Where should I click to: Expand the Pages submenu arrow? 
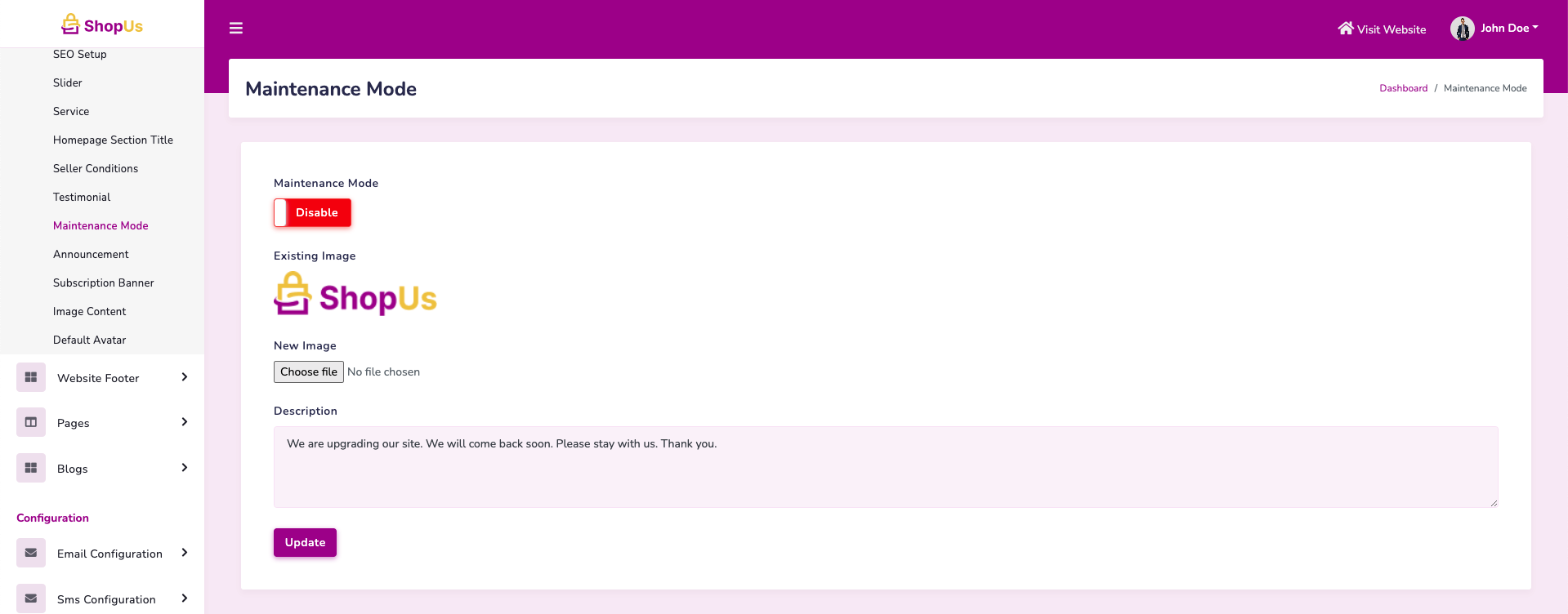click(x=185, y=422)
